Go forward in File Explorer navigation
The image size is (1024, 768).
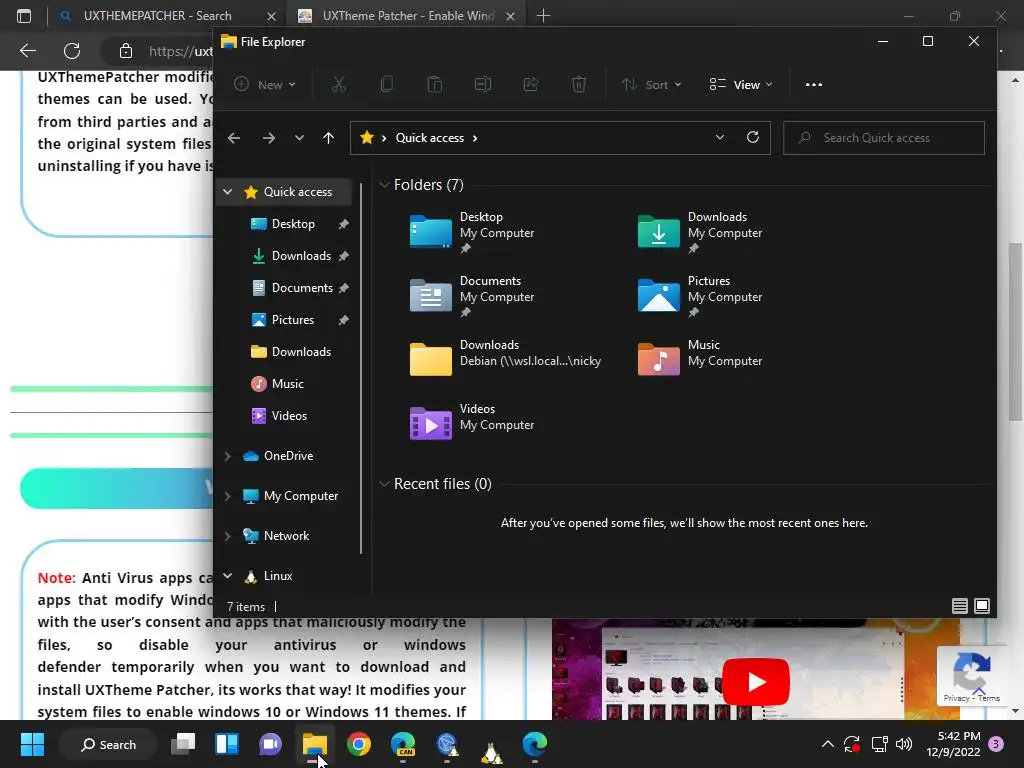[268, 138]
